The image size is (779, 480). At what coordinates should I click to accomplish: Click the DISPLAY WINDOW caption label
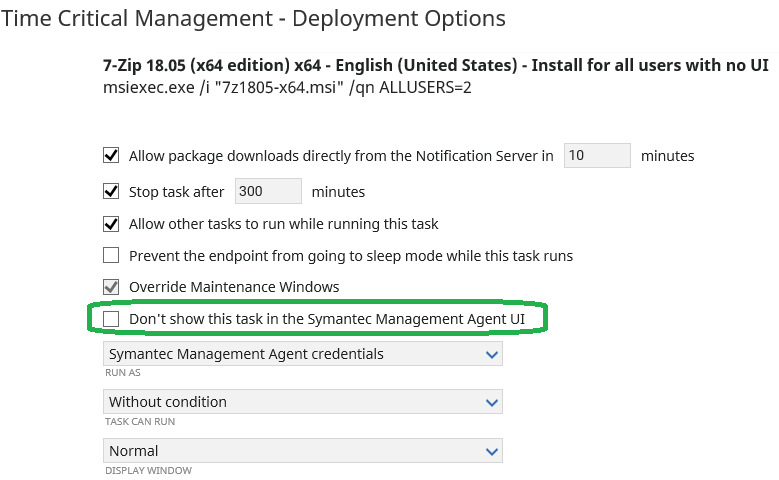(148, 470)
